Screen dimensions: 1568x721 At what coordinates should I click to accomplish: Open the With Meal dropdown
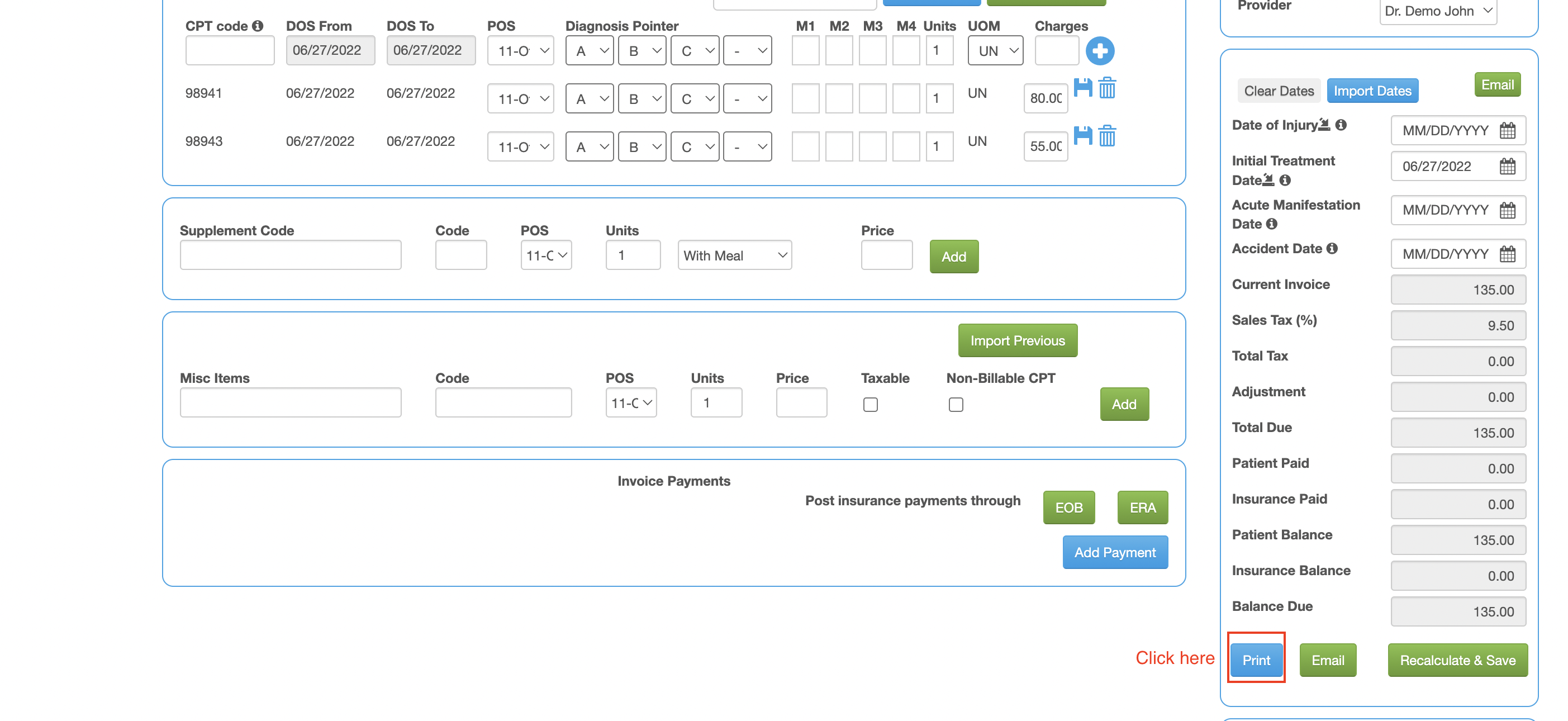pos(735,255)
